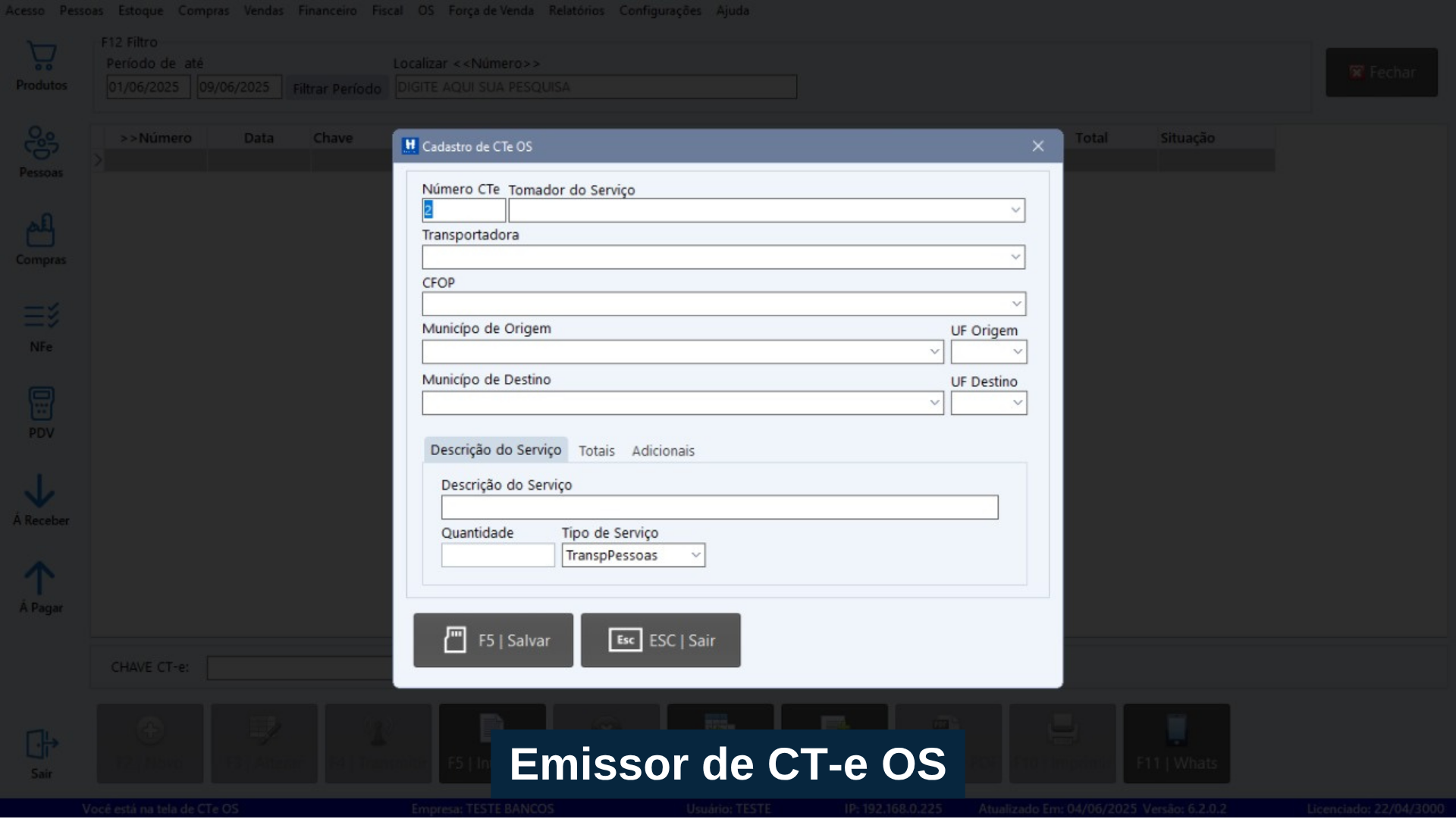Image resolution: width=1456 pixels, height=819 pixels.
Task: Click the printer icon in the bottom toolbar
Action: click(1062, 730)
